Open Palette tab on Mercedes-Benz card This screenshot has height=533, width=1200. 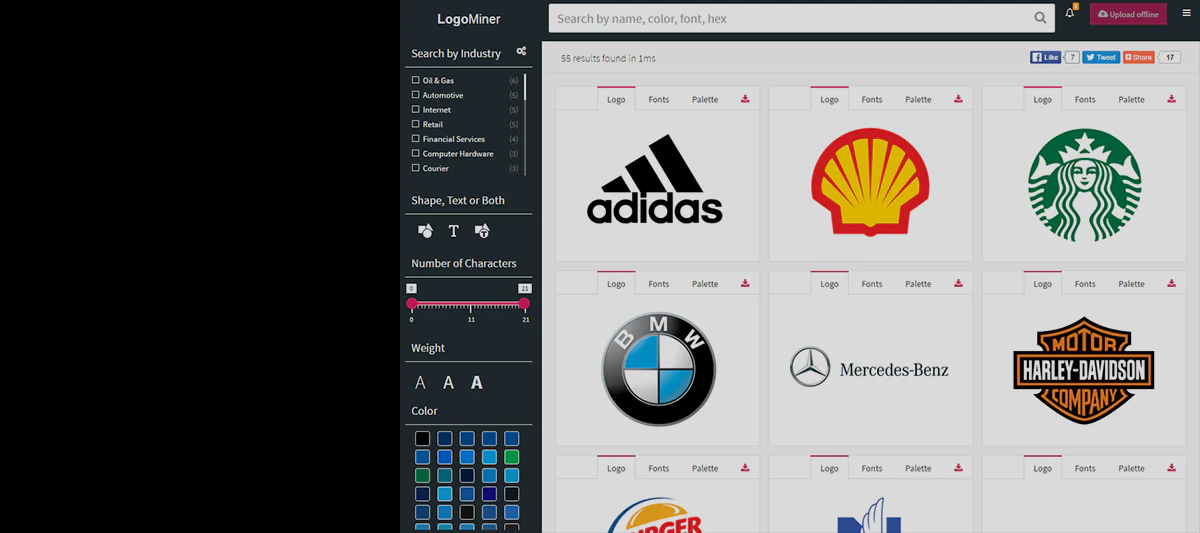(918, 283)
